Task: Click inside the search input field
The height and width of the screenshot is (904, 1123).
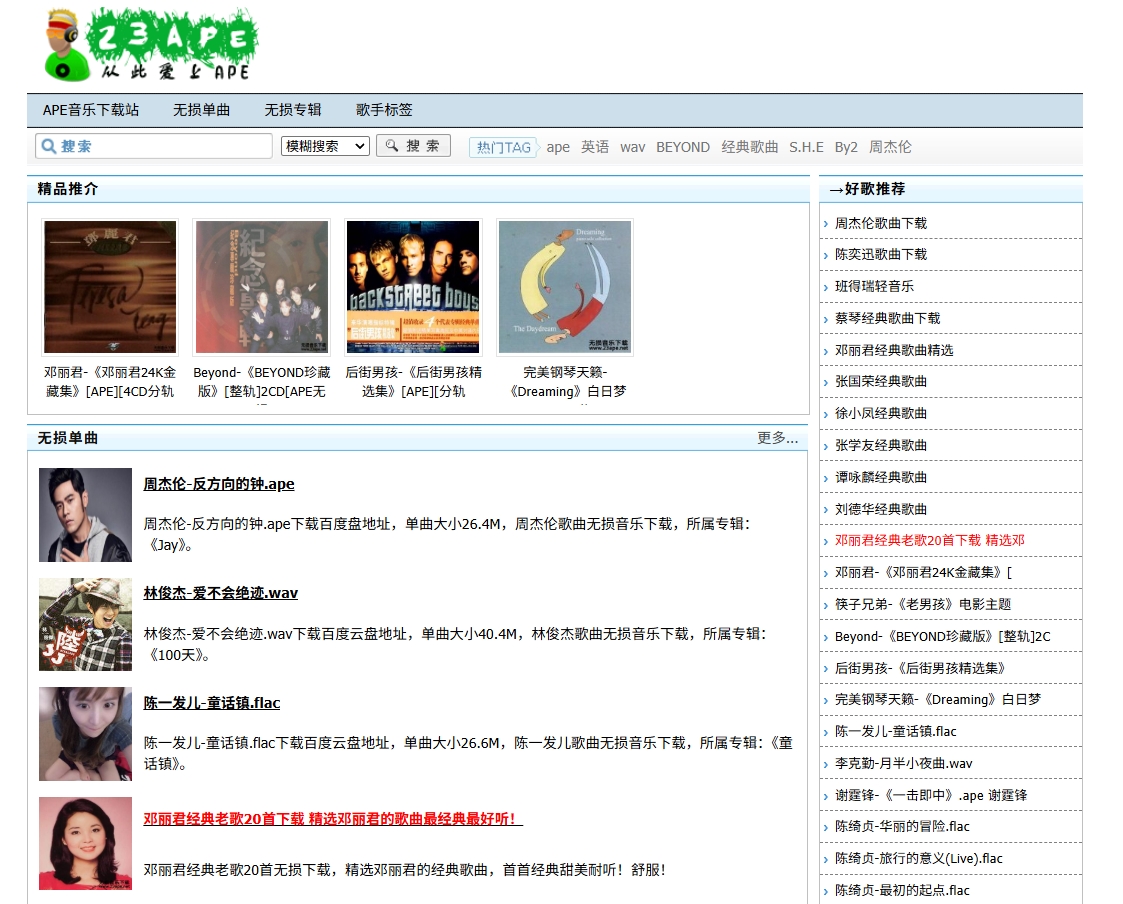Action: (160, 146)
